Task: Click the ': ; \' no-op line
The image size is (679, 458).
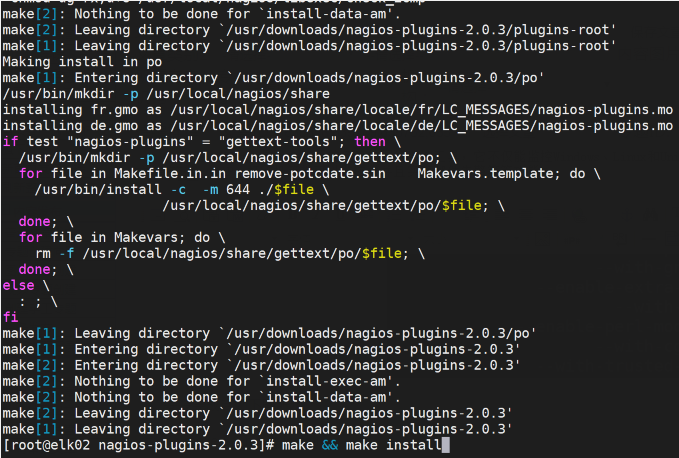Action: [38, 302]
